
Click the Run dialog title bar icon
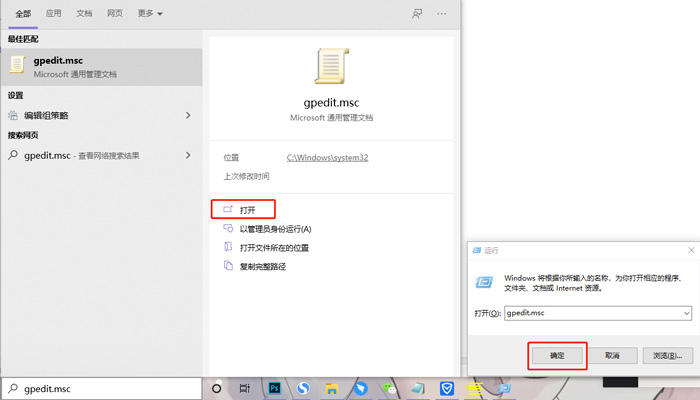coord(477,250)
